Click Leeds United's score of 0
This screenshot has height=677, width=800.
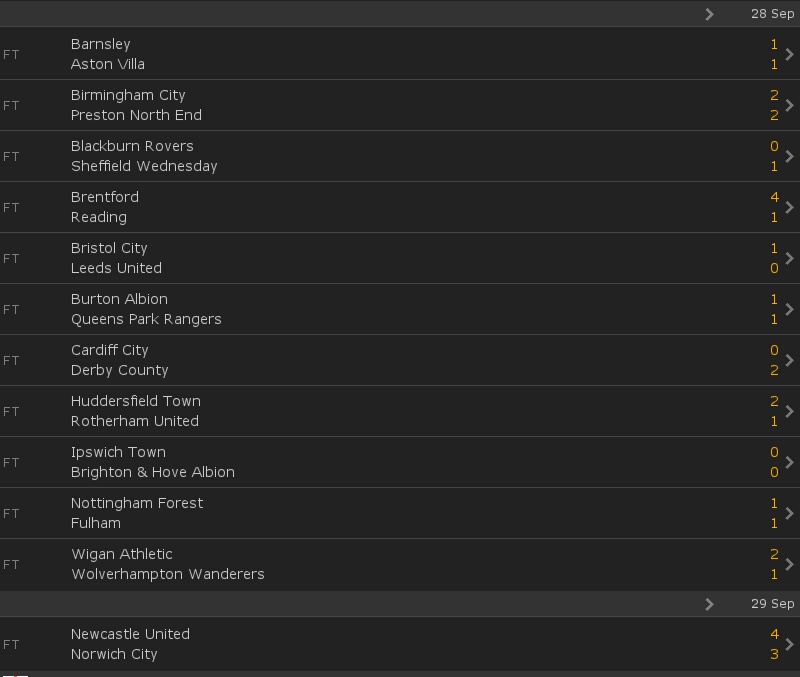point(774,268)
